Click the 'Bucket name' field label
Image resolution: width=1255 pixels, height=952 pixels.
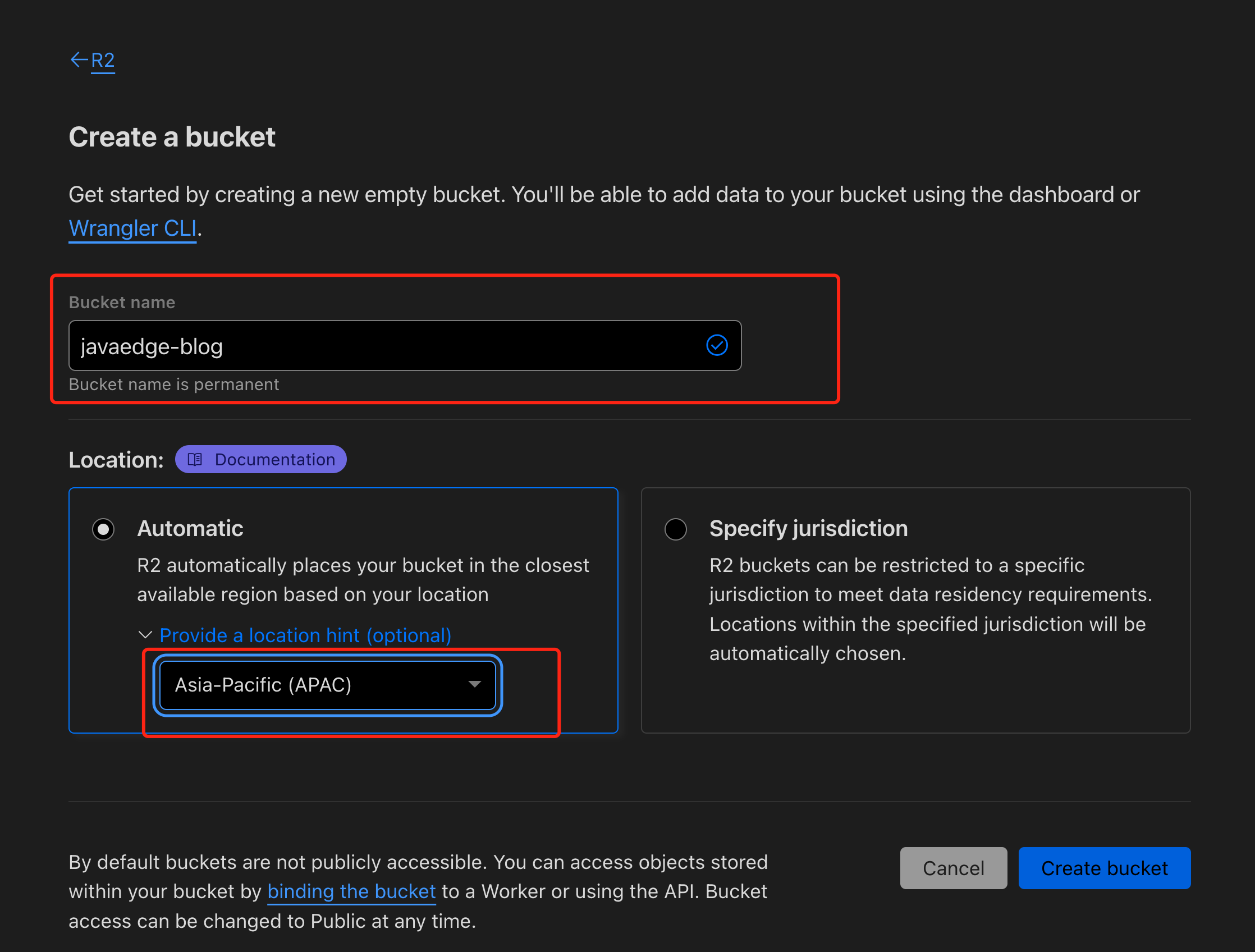122,303
